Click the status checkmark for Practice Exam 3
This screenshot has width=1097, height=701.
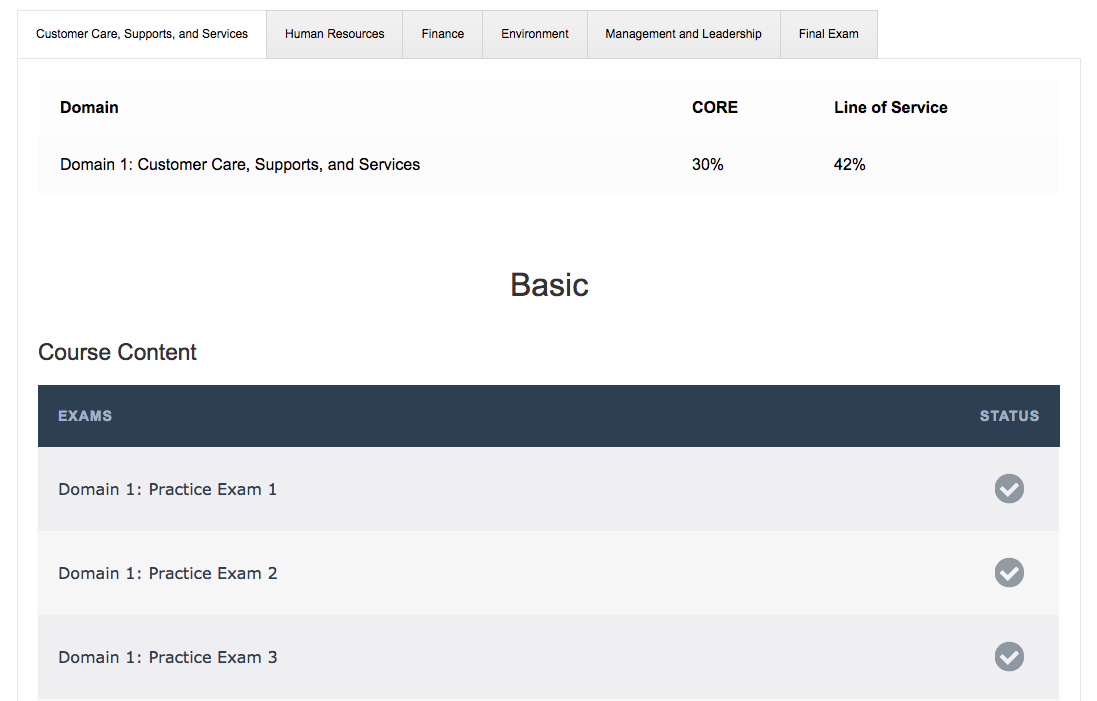tap(1009, 657)
